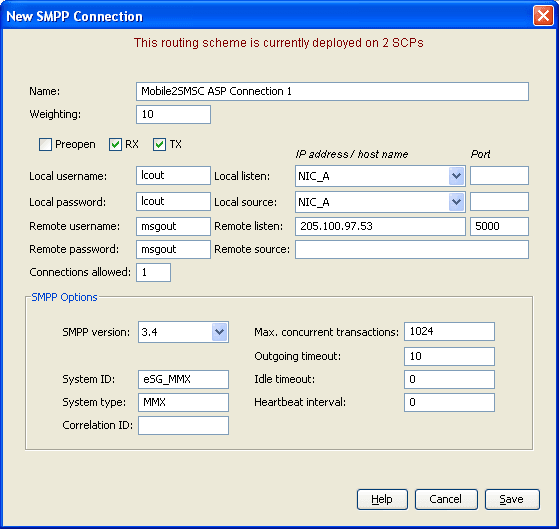Click the empty Remote source field
This screenshot has width=559, height=529.
tap(412, 250)
